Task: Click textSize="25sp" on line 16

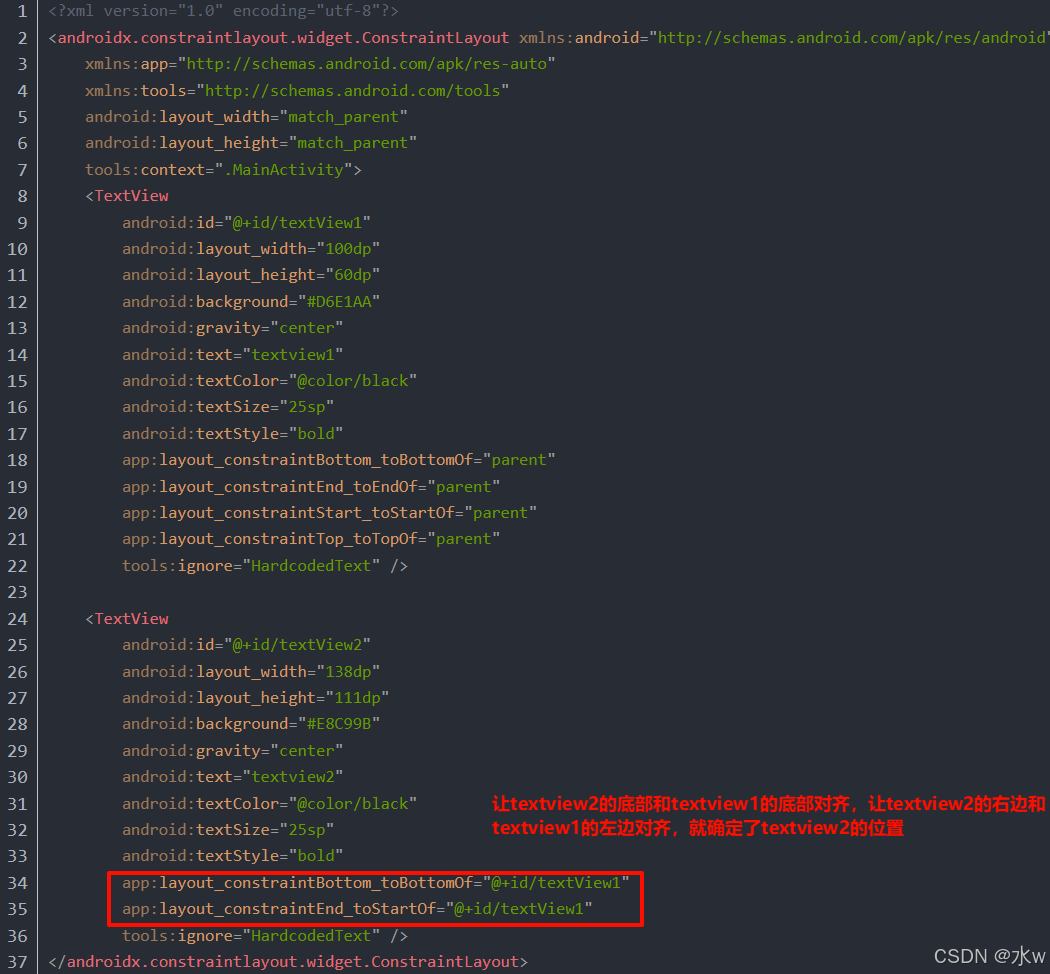Action: (228, 408)
